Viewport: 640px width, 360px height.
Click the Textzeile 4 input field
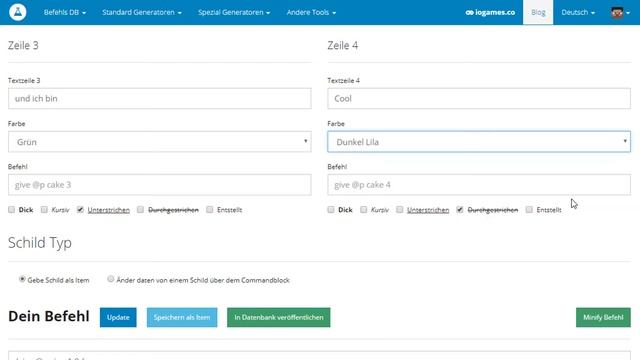pos(479,98)
